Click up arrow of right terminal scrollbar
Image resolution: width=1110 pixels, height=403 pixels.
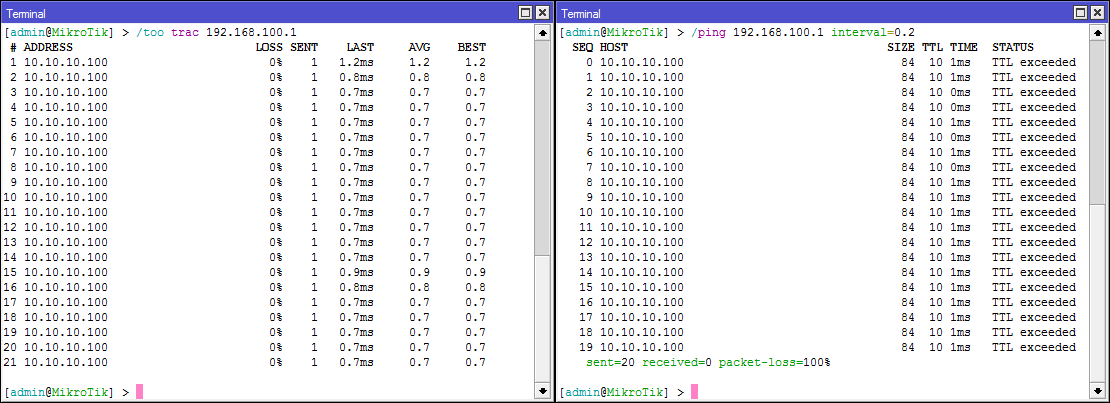1097,33
